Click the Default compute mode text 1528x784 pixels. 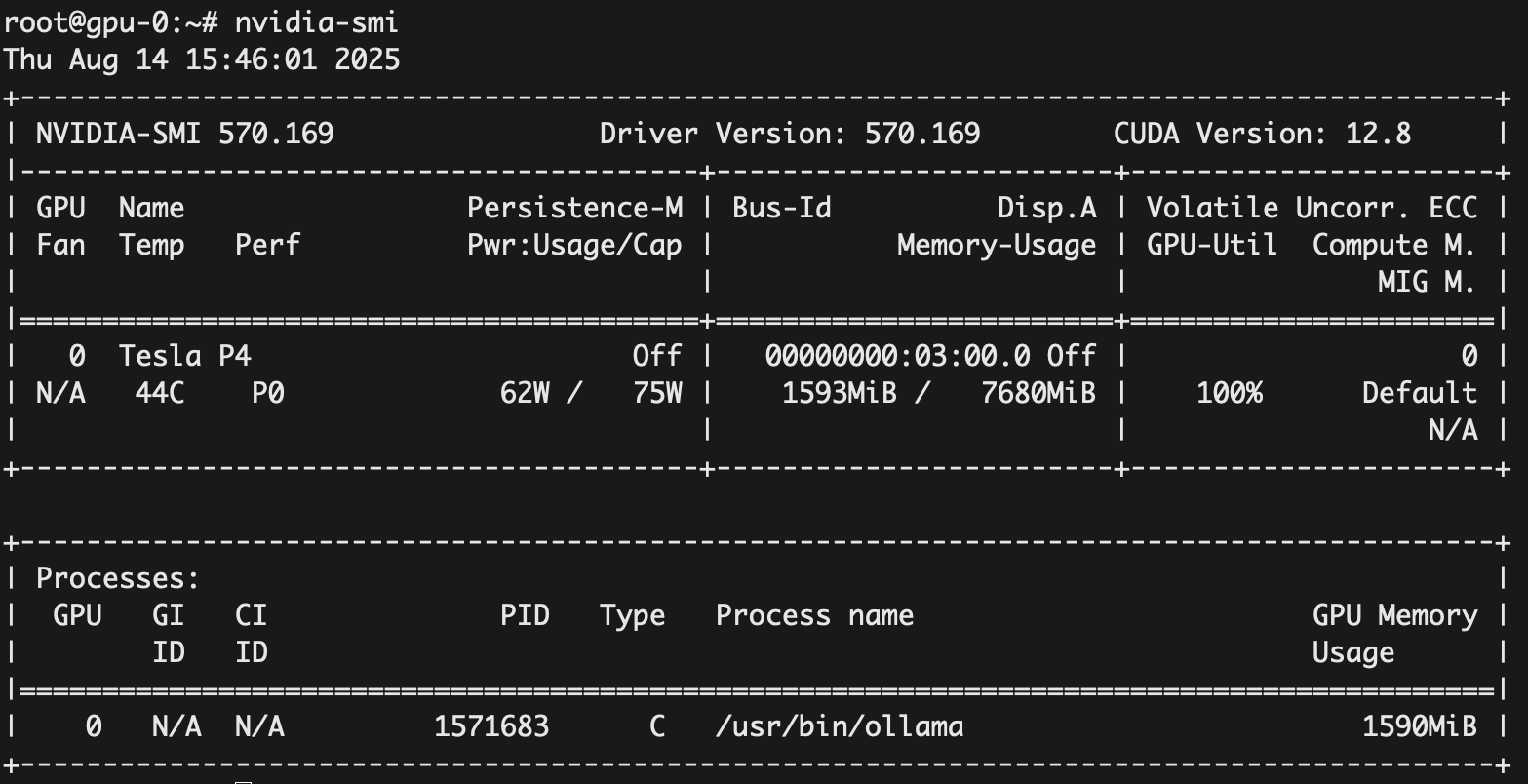pyautogui.click(x=1419, y=393)
